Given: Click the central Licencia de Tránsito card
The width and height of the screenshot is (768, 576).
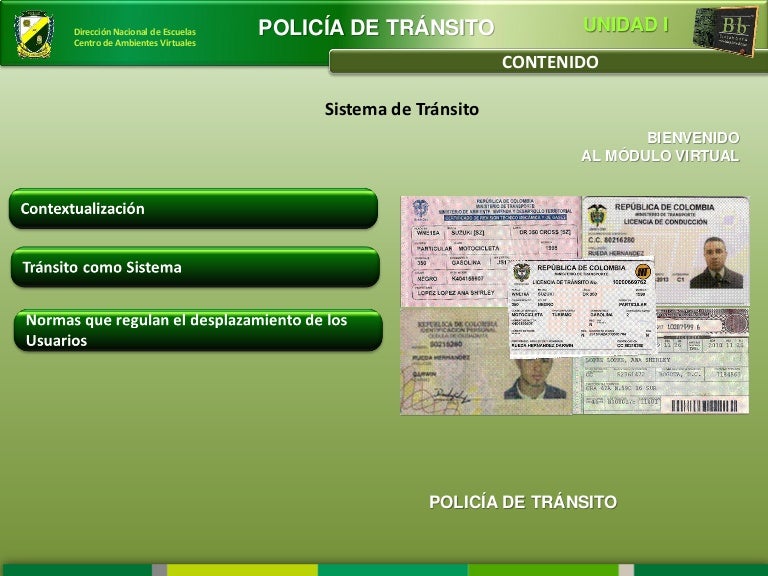Looking at the screenshot, I should 582,309.
